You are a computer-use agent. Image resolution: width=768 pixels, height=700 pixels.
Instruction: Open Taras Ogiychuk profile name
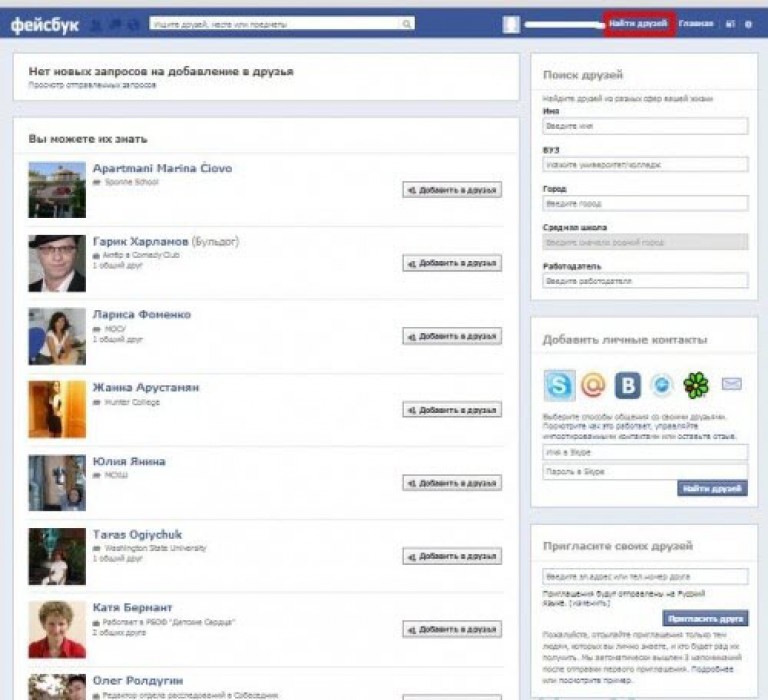click(137, 534)
